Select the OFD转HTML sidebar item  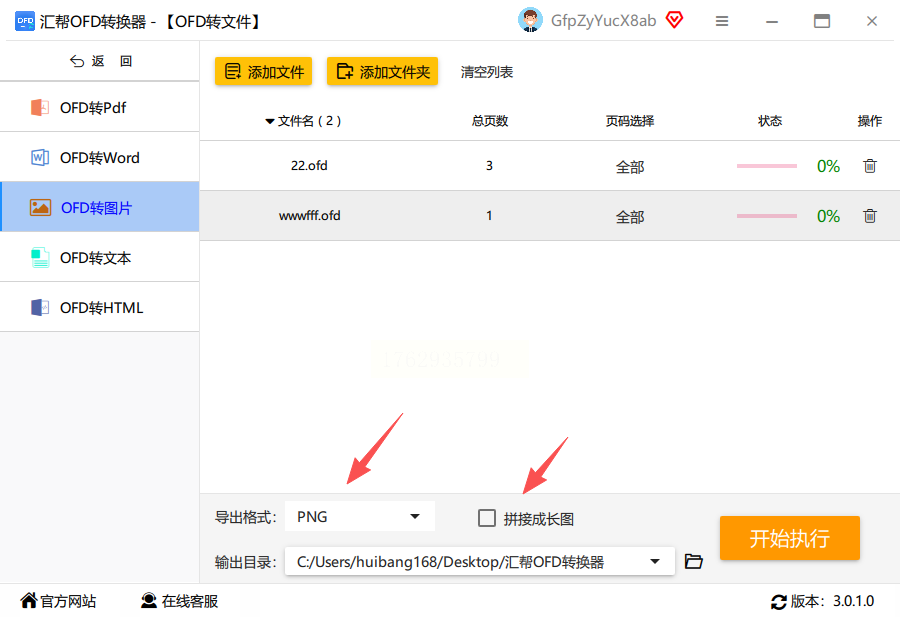click(x=99, y=308)
